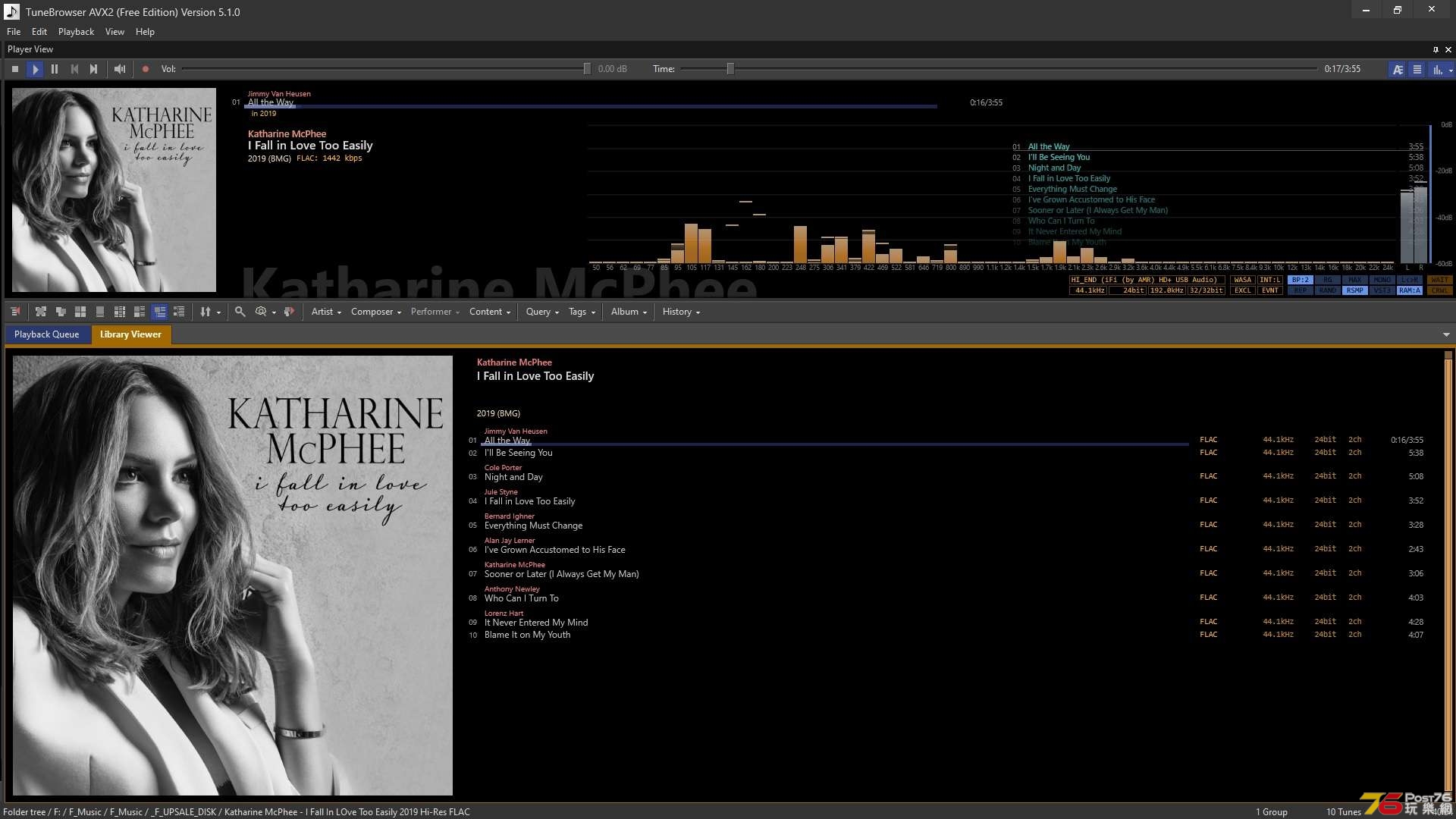Click the Library Viewer tab
The height and width of the screenshot is (819, 1456).
130,334
